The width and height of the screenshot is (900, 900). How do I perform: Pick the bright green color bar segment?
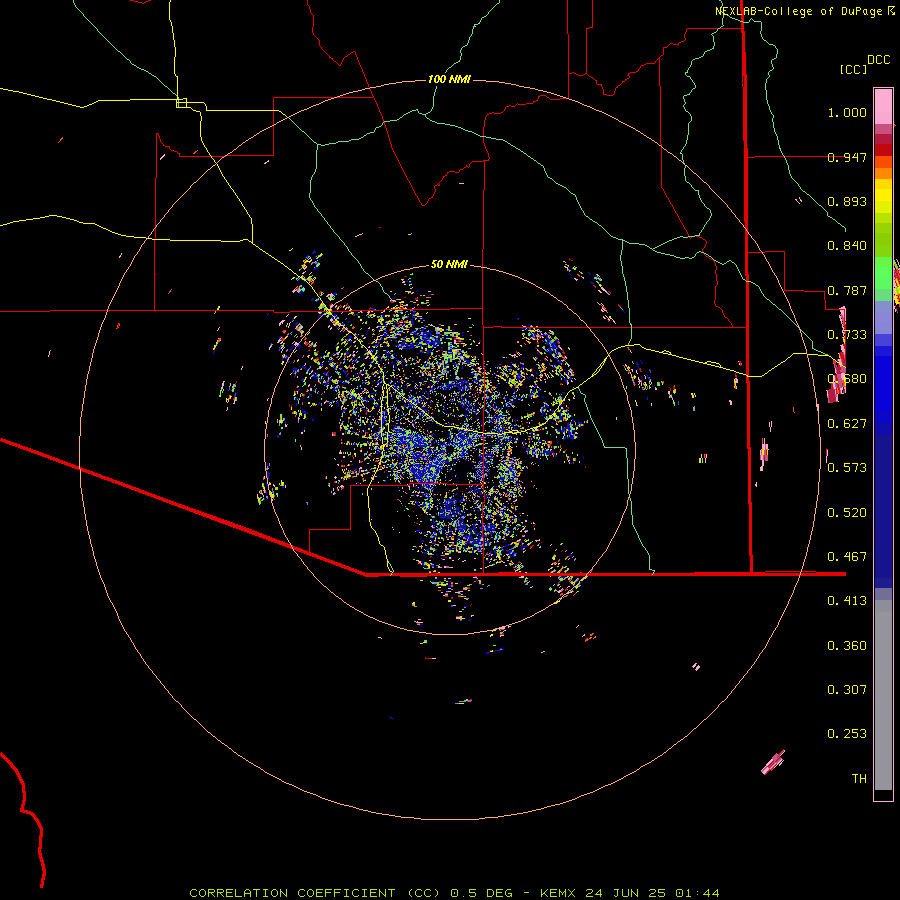(883, 273)
